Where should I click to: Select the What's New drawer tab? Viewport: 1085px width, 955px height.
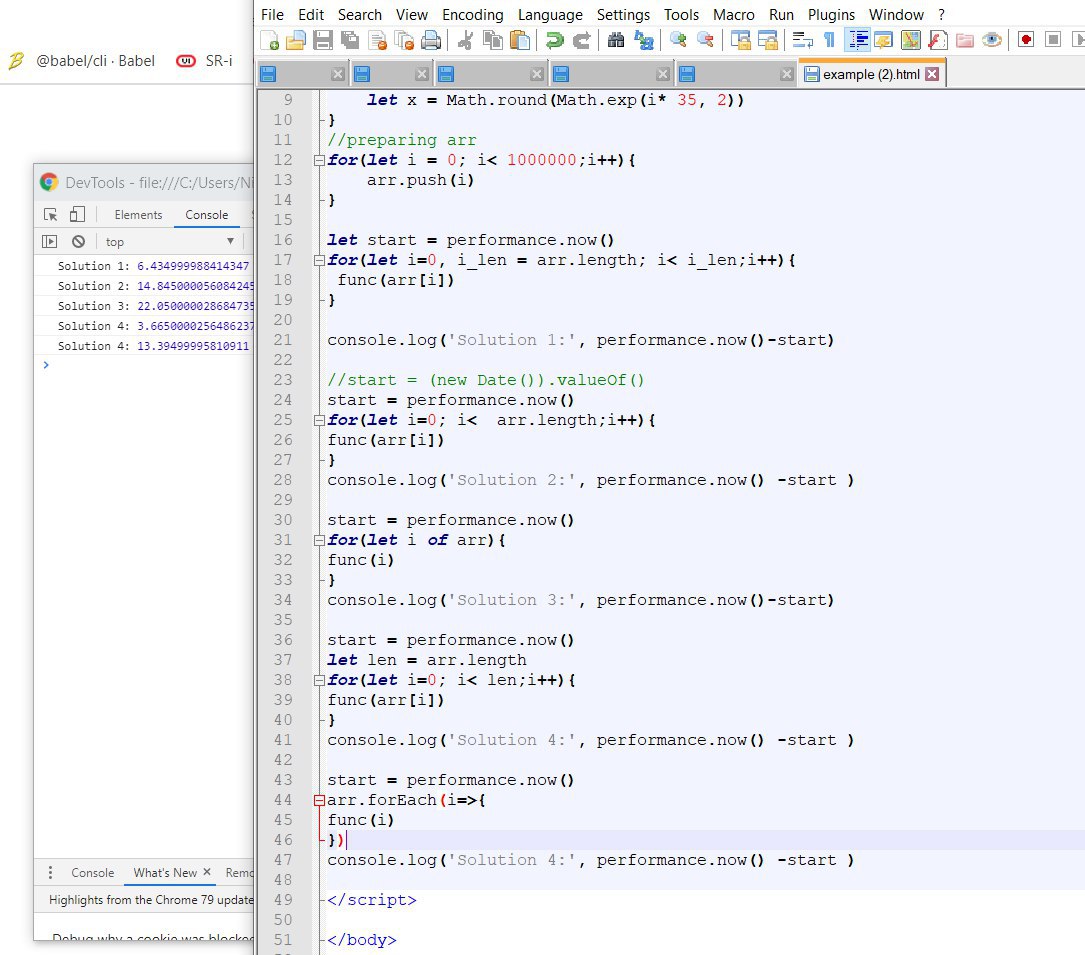click(165, 873)
